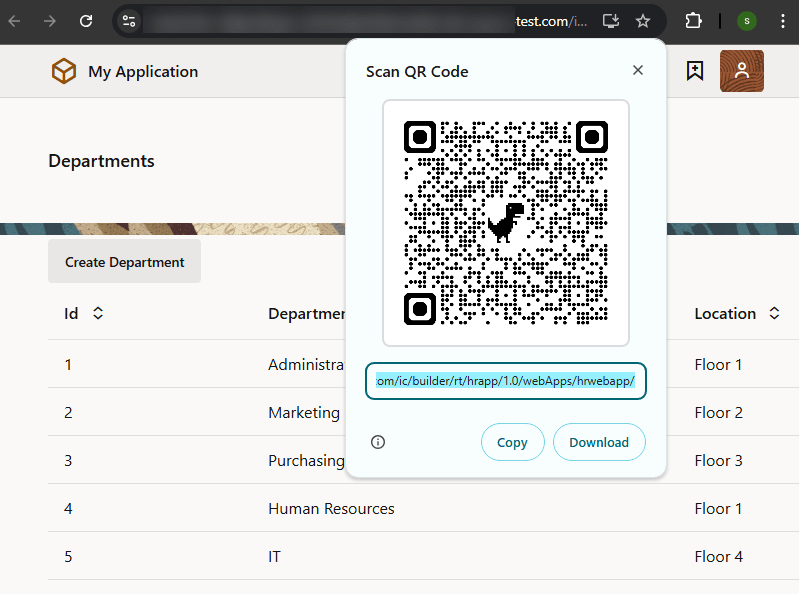The image size is (799, 594).
Task: Click the browser forward arrow
Action: [x=50, y=21]
